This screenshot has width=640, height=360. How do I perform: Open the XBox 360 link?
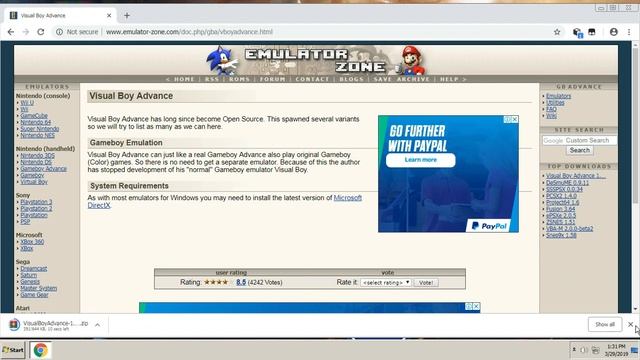[x=32, y=242]
